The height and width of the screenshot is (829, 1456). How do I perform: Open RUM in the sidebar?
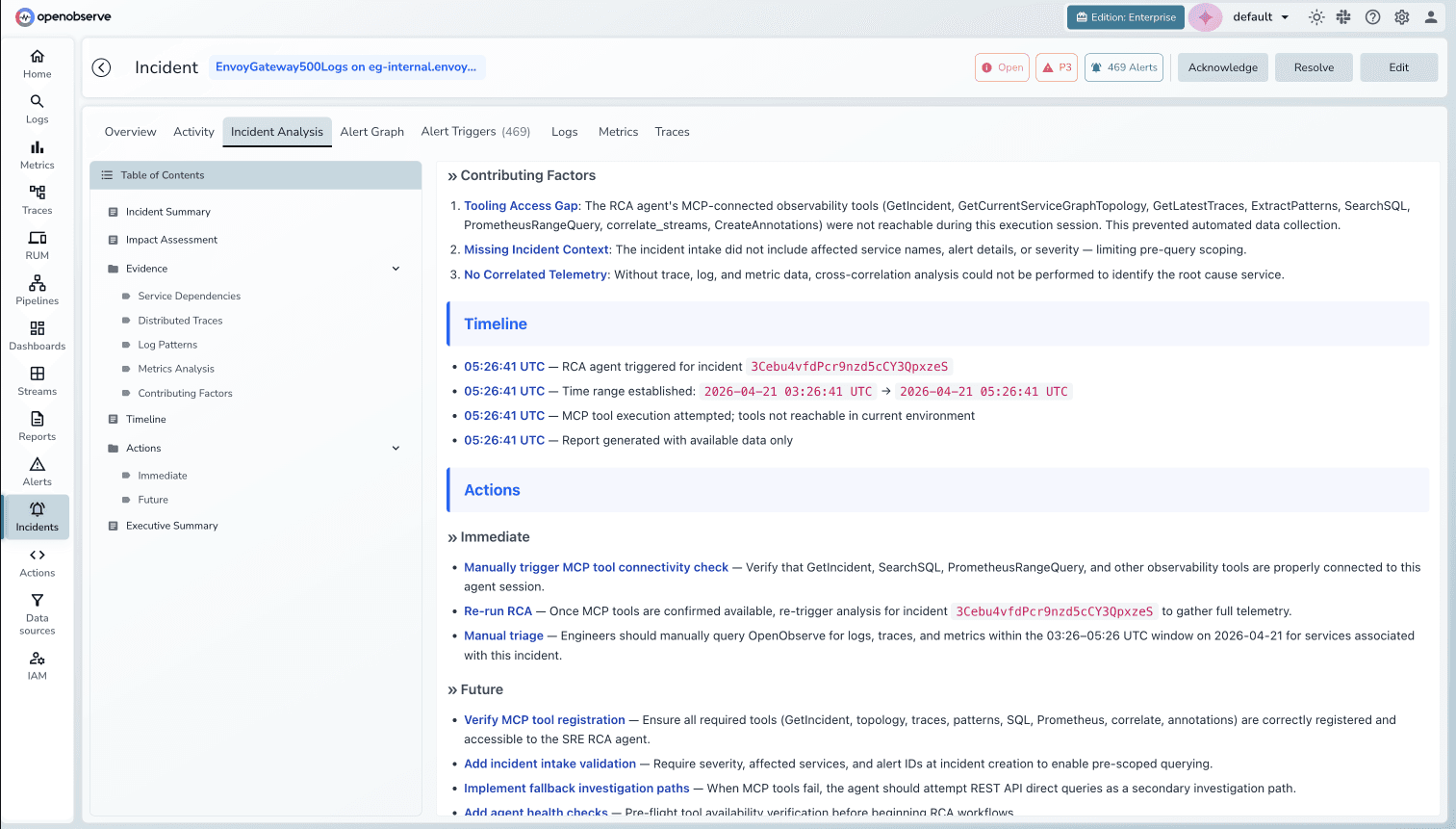point(37,245)
